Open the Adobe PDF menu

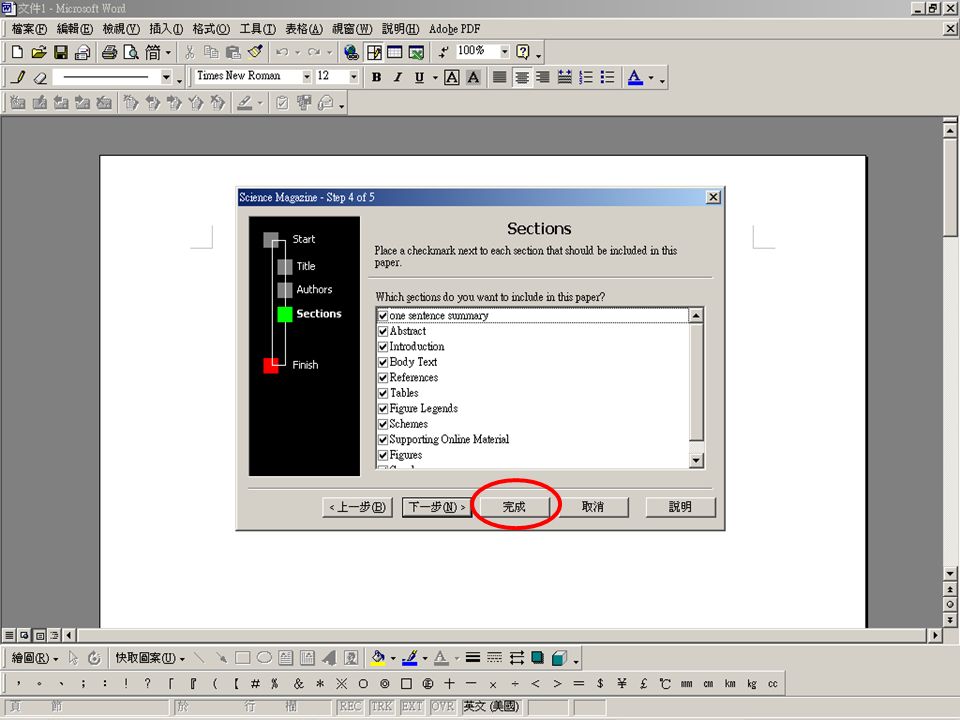pos(454,29)
